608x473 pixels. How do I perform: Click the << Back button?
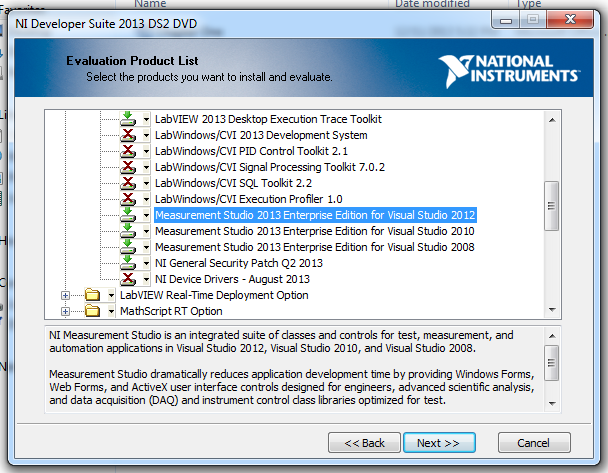click(364, 443)
